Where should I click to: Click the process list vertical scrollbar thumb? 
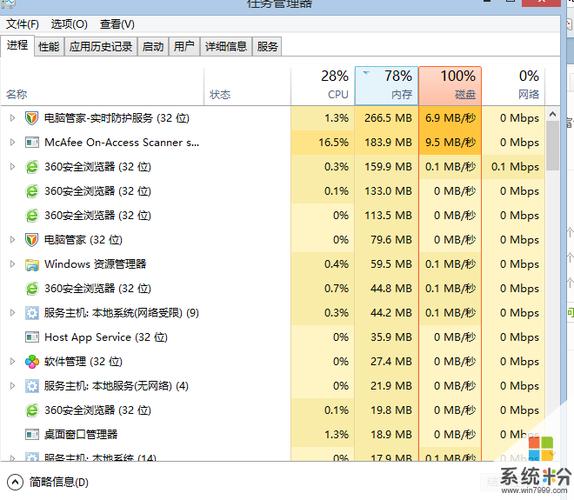(553, 146)
